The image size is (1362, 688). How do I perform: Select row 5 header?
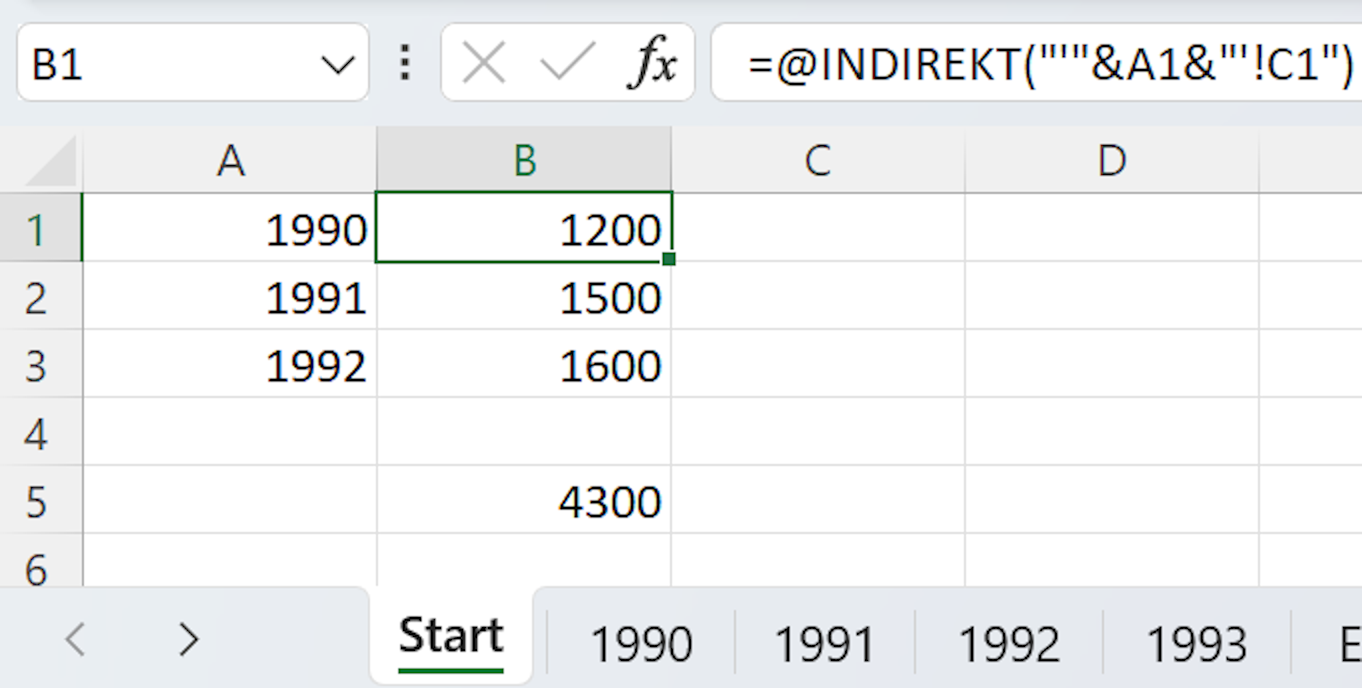pyautogui.click(x=40, y=501)
